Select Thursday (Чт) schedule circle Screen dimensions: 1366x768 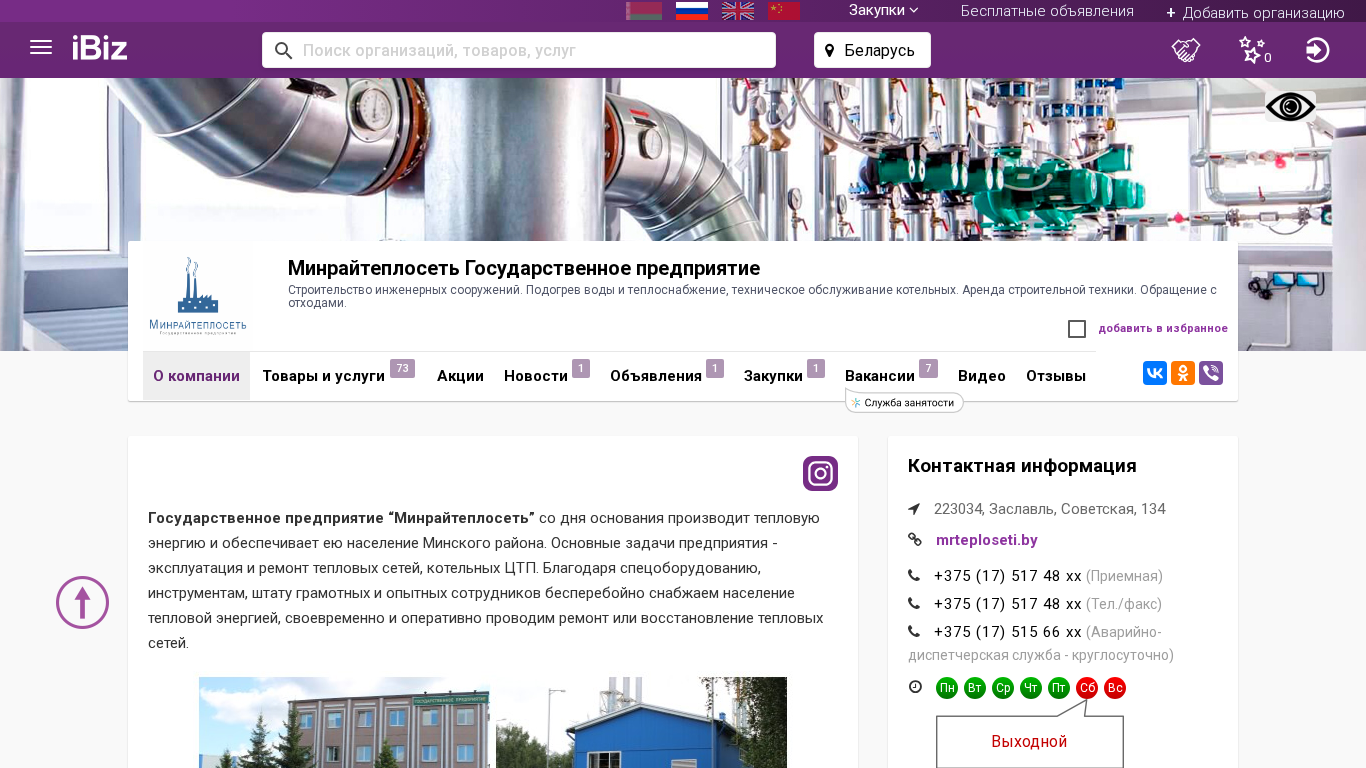click(1031, 688)
